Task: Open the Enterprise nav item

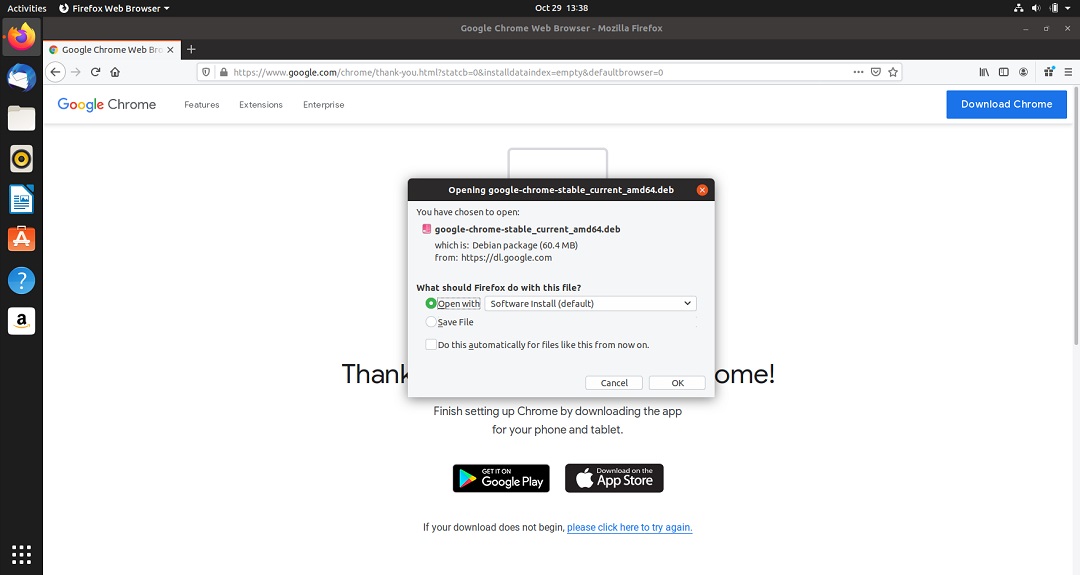Action: pyautogui.click(x=324, y=105)
